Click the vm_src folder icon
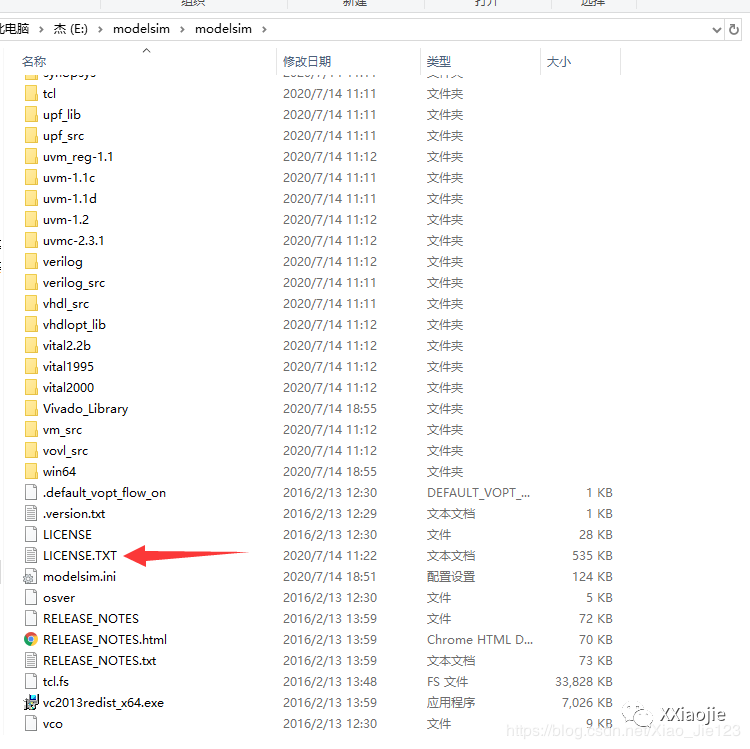This screenshot has height=749, width=750. (x=31, y=430)
